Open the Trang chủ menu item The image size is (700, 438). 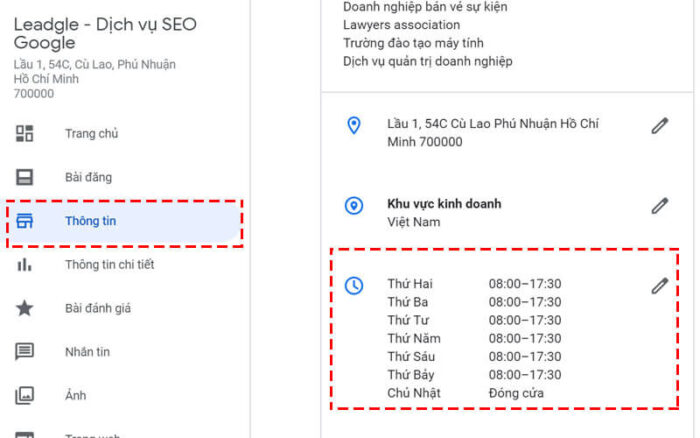click(92, 133)
